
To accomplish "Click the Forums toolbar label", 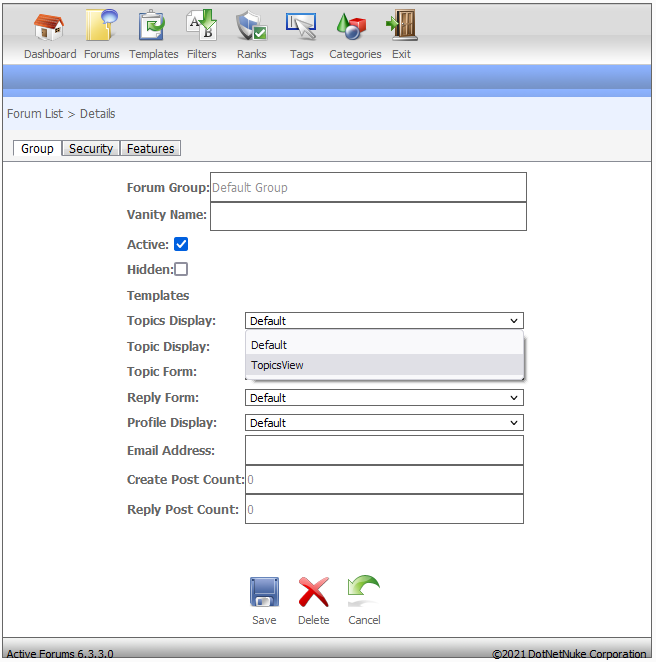I will 102,54.
